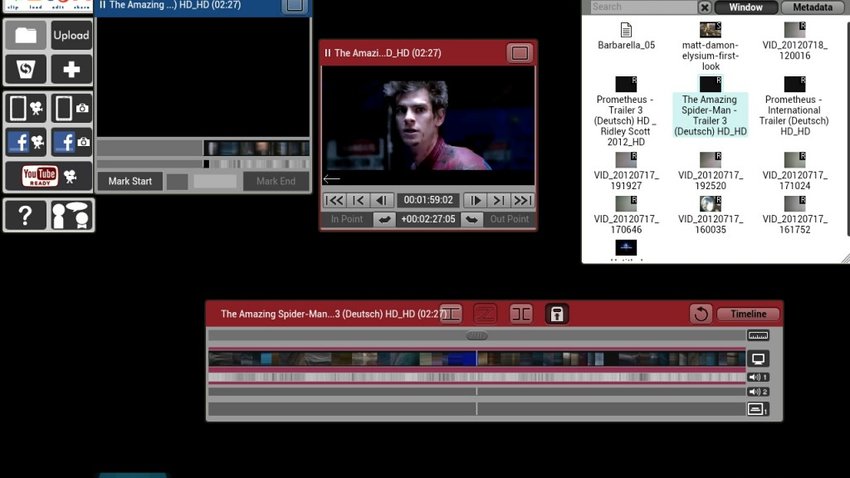This screenshot has height=478, width=850.
Task: Click first trim icon in timeline header
Action: coord(451,314)
